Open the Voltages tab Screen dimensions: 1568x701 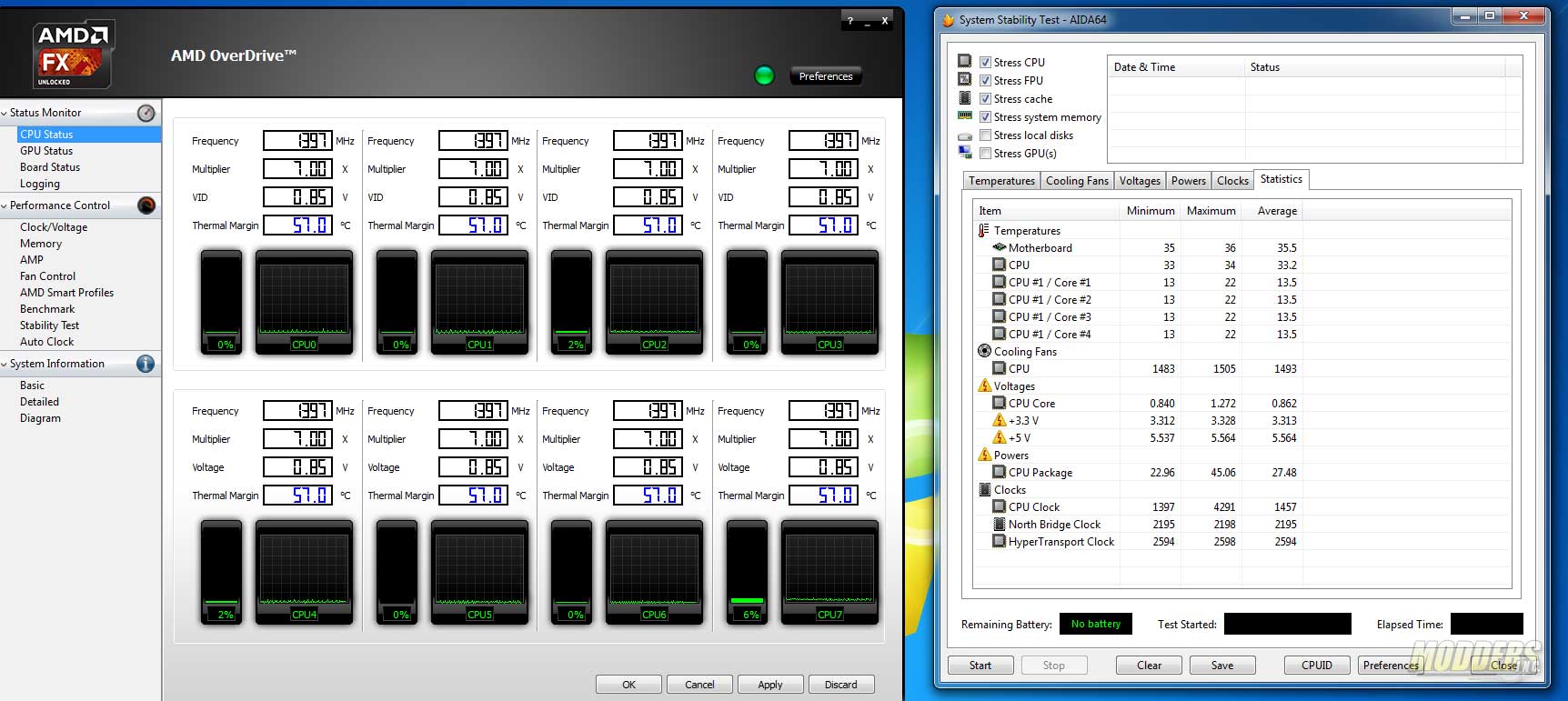(1140, 181)
